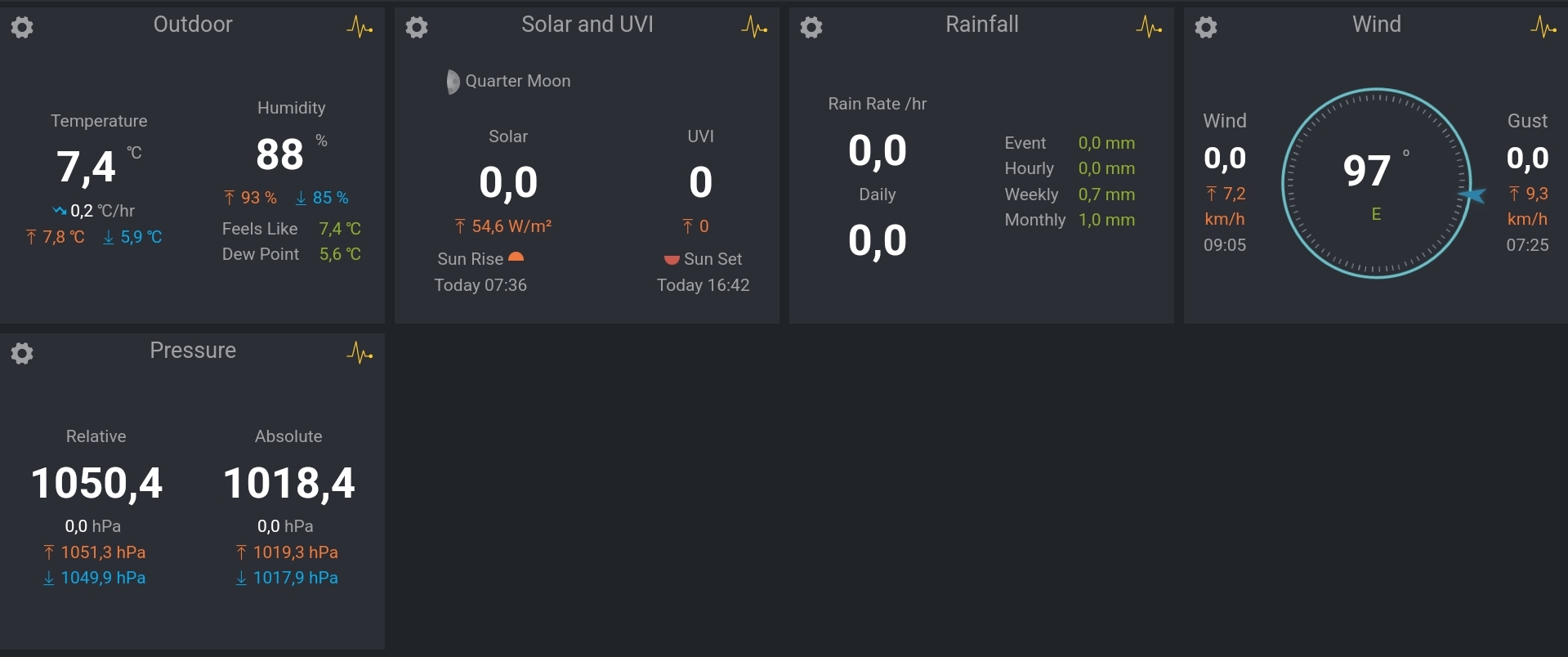This screenshot has height=657, width=1568.
Task: Click the wind direction compass dial
Action: (x=1376, y=183)
